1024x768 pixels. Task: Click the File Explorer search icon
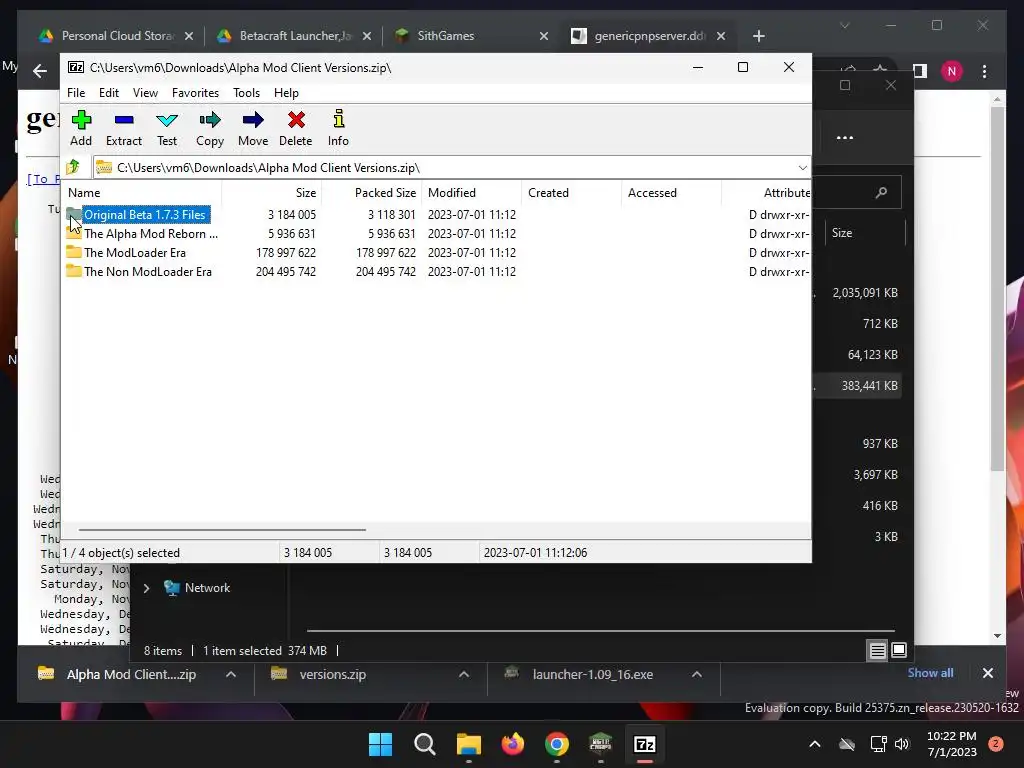(881, 192)
